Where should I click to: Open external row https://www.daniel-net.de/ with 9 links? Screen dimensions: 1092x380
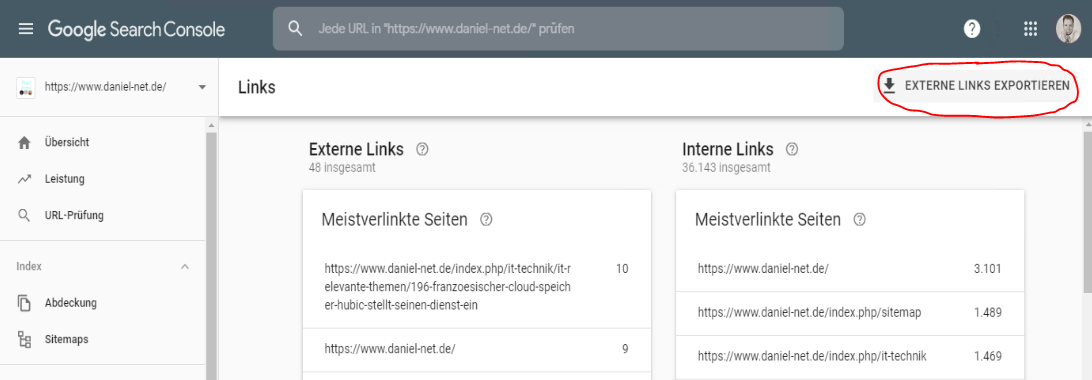[x=477, y=350]
